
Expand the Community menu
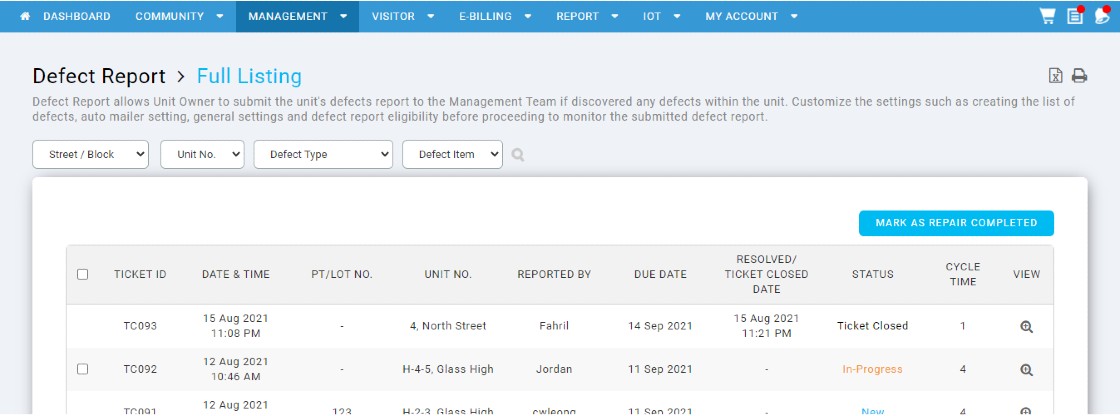point(179,16)
